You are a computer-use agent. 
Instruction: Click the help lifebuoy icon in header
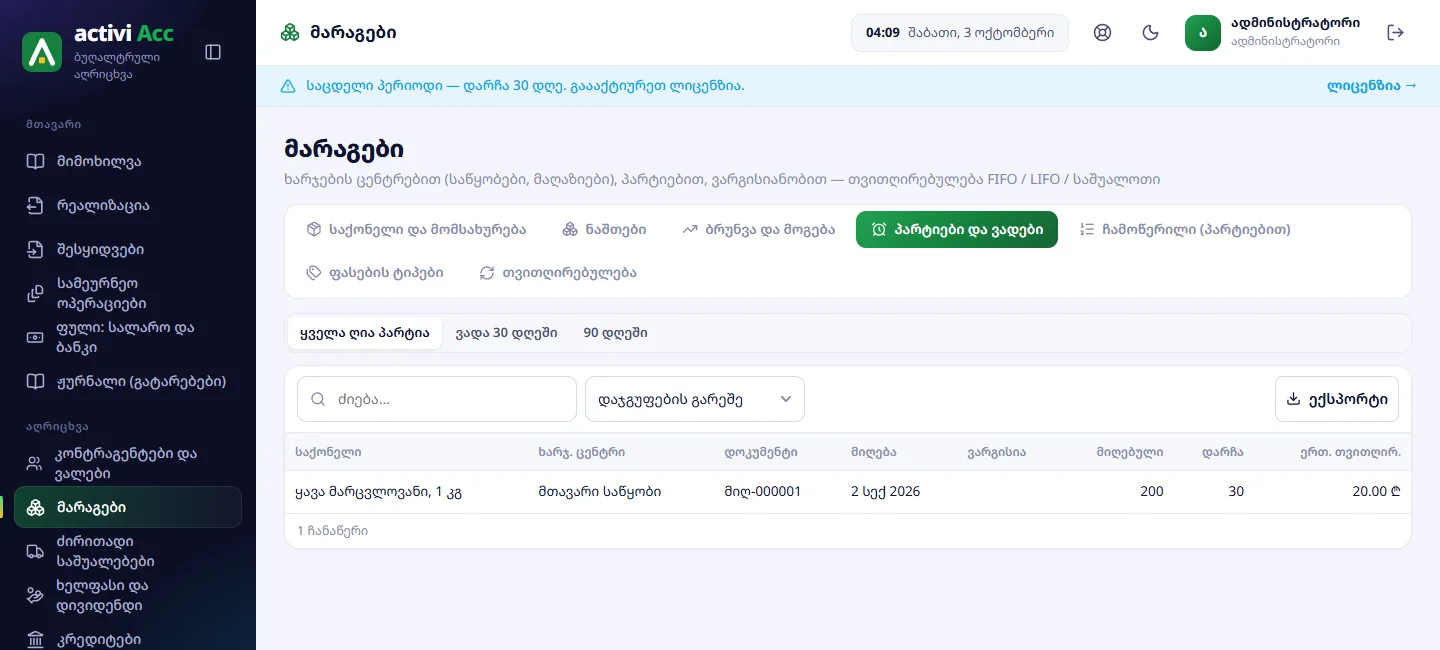(x=1103, y=33)
